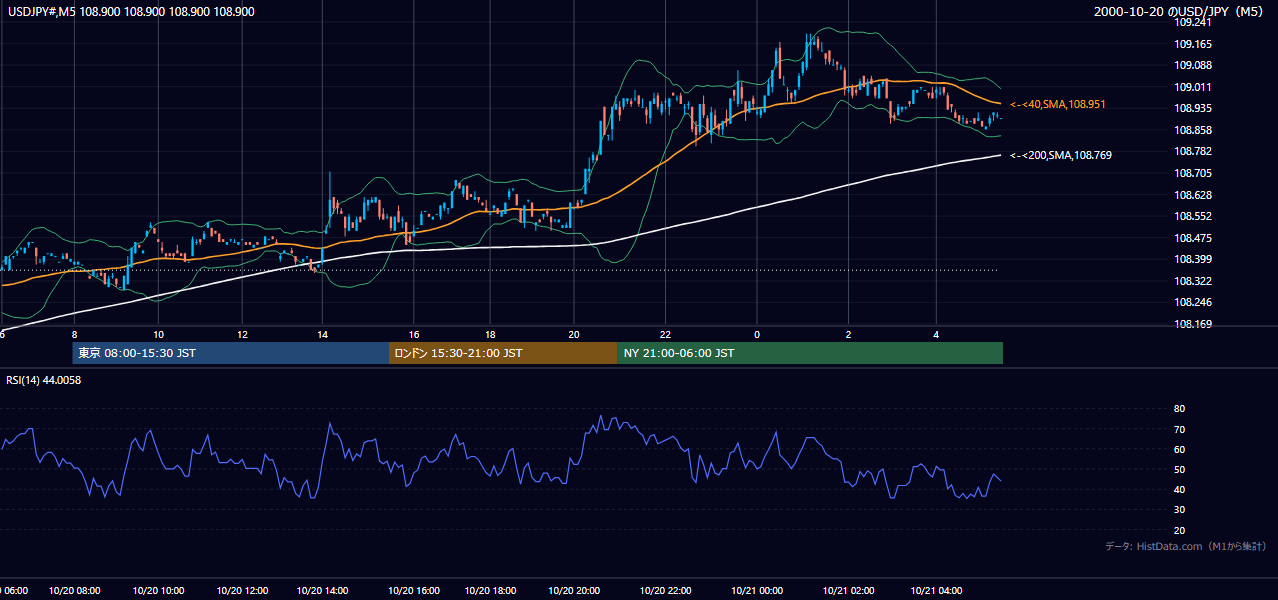Click the 108.475 price axis label
Viewport: 1278px width, 600px height.
pyautogui.click(x=1193, y=238)
